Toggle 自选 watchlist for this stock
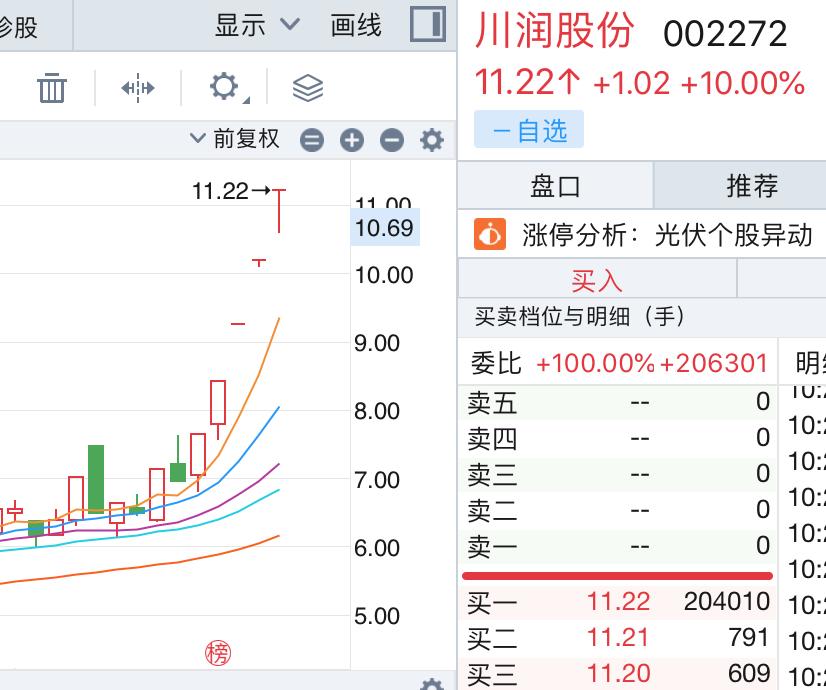 pyautogui.click(x=528, y=130)
